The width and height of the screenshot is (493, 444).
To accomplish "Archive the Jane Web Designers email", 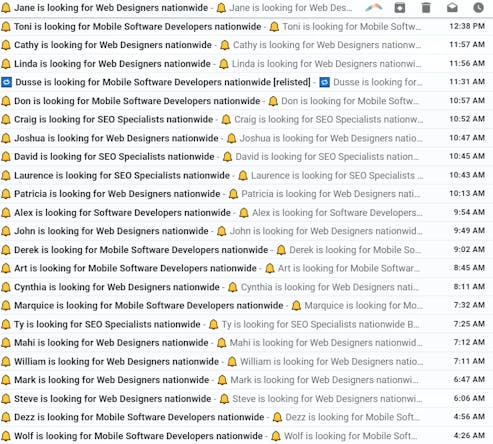I will (400, 8).
